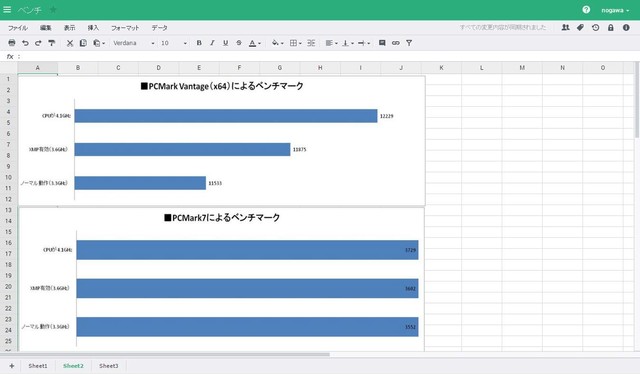Expand the paste options arrow
This screenshot has height=374, width=640.
(x=104, y=43)
